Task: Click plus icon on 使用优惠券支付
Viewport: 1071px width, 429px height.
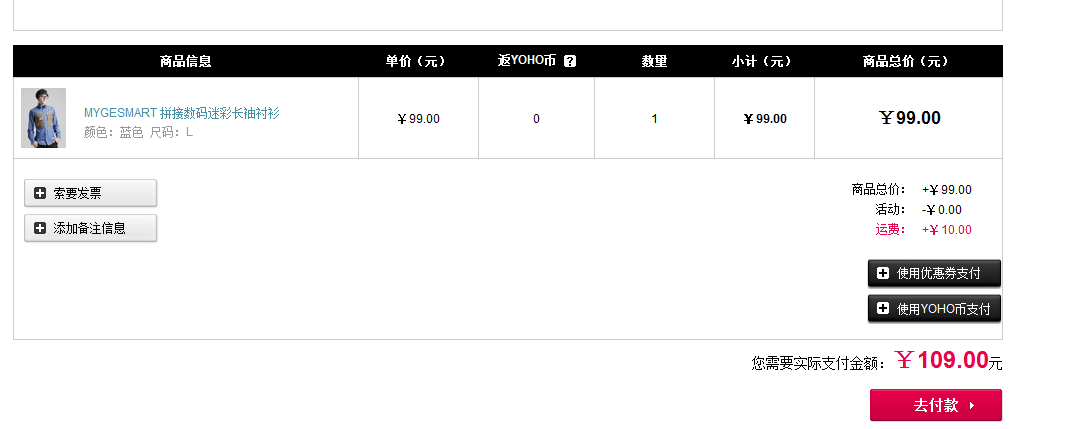Action: point(883,273)
